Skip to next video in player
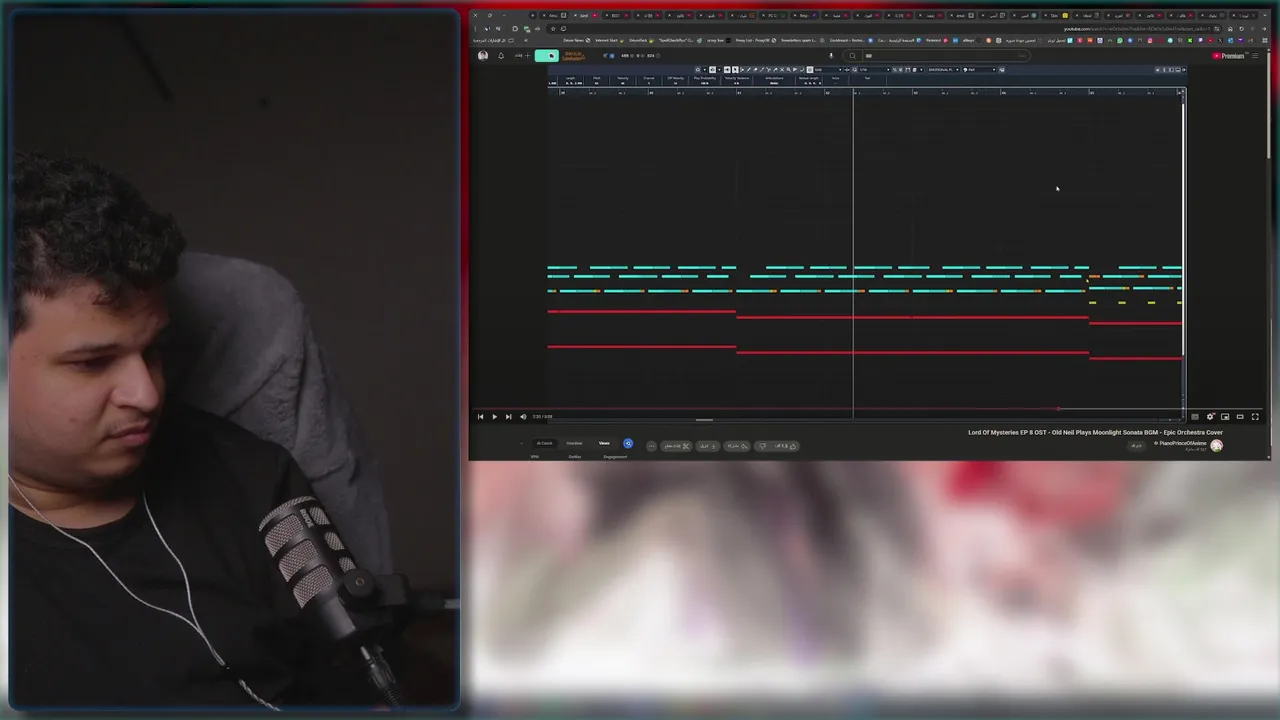This screenshot has height=720, width=1280. pyautogui.click(x=508, y=416)
